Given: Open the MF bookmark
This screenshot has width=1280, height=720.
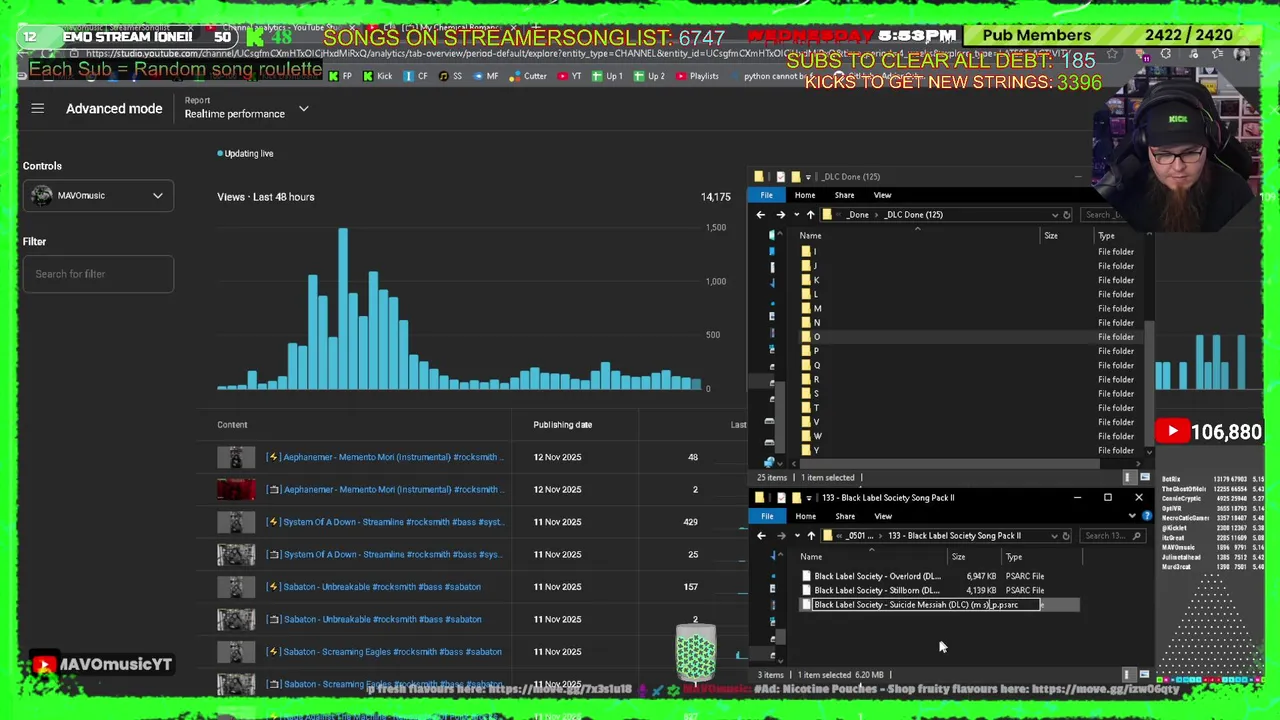Looking at the screenshot, I should point(485,76).
